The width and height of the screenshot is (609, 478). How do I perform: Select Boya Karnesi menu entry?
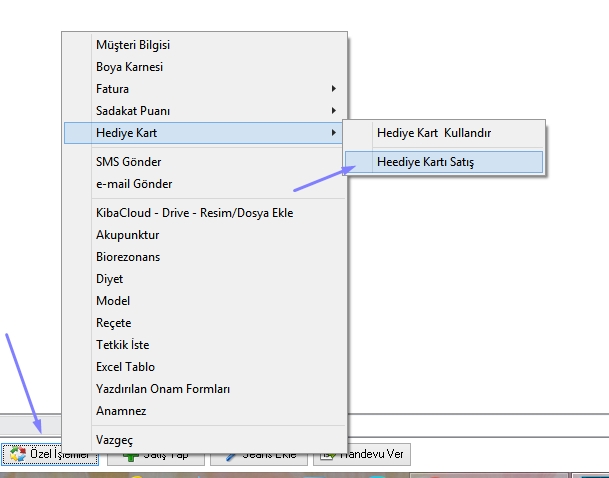click(129, 67)
